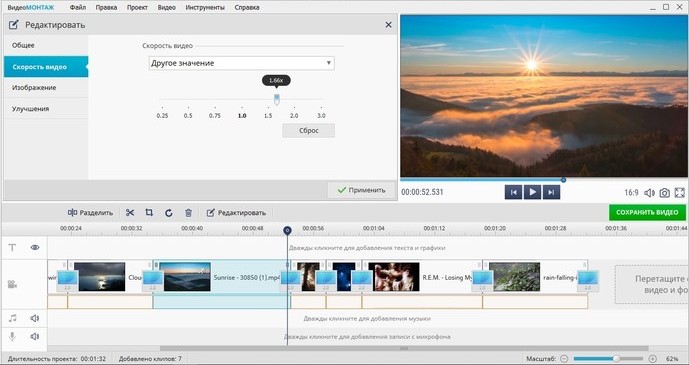
Task: Toggle text track visibility eye
Action: tap(35, 247)
